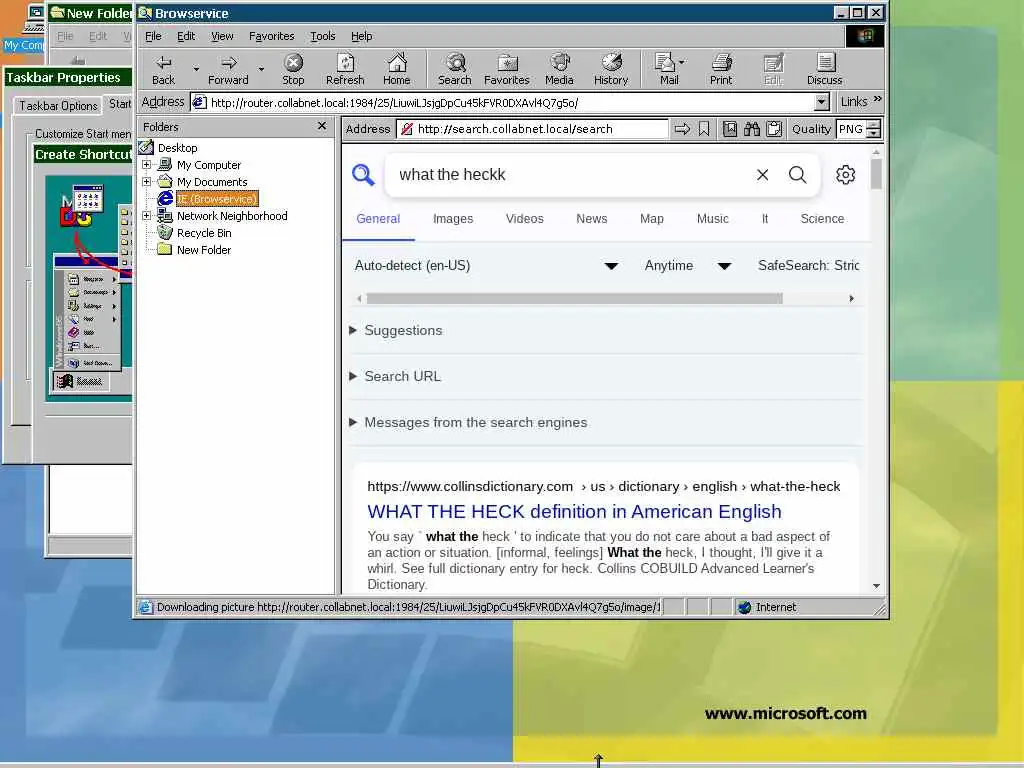
Task: Select the Taskbar Options tab in Taskbar Properties
Action: pyautogui.click(x=58, y=105)
